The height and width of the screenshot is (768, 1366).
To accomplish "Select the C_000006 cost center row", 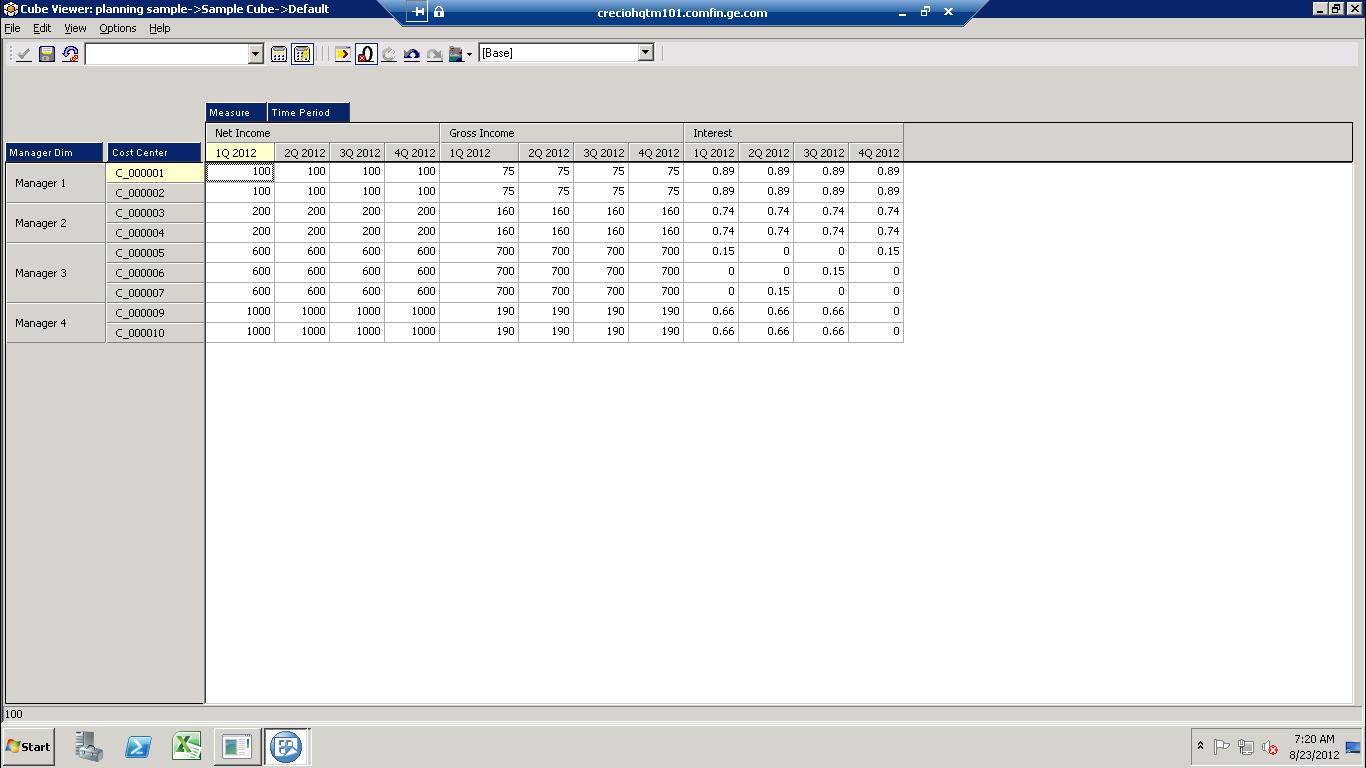I will point(155,273).
